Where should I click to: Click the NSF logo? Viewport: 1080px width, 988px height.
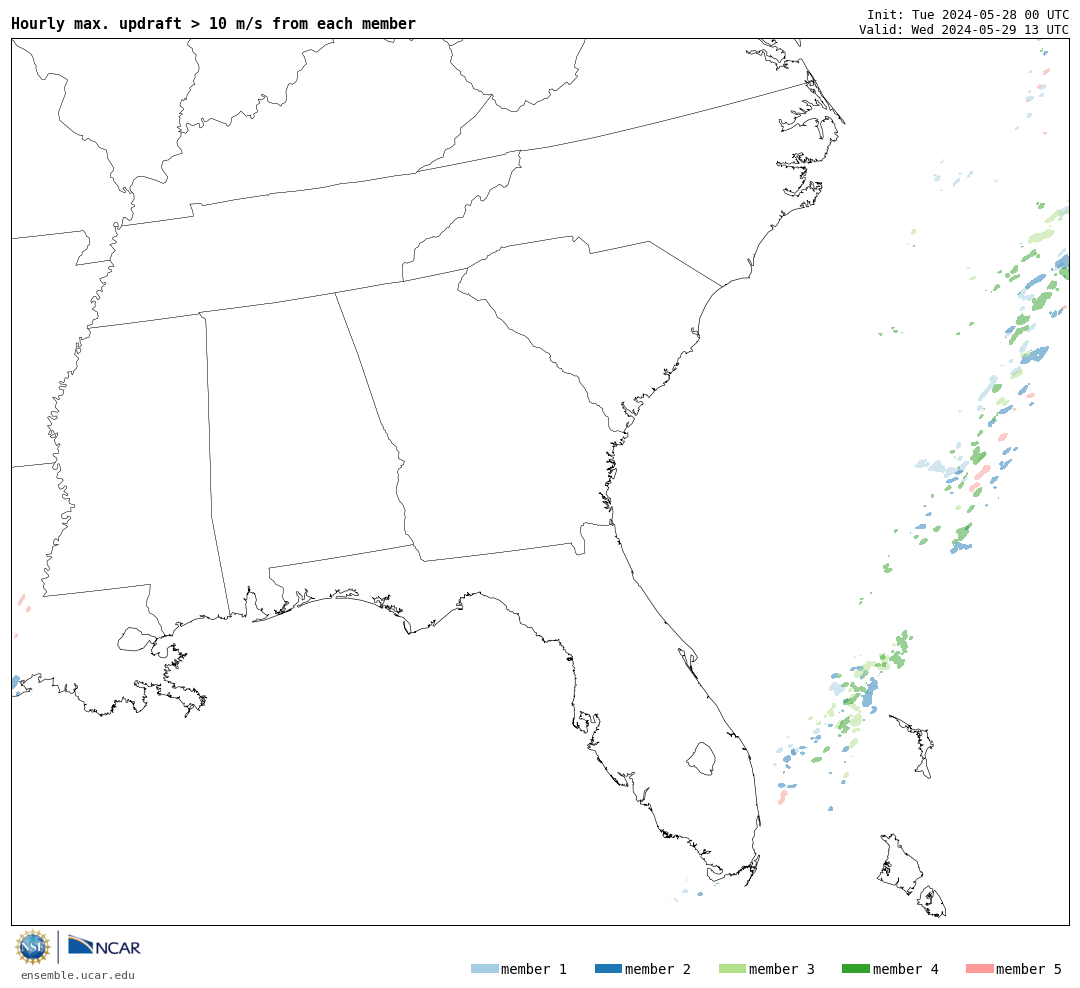coord(32,947)
